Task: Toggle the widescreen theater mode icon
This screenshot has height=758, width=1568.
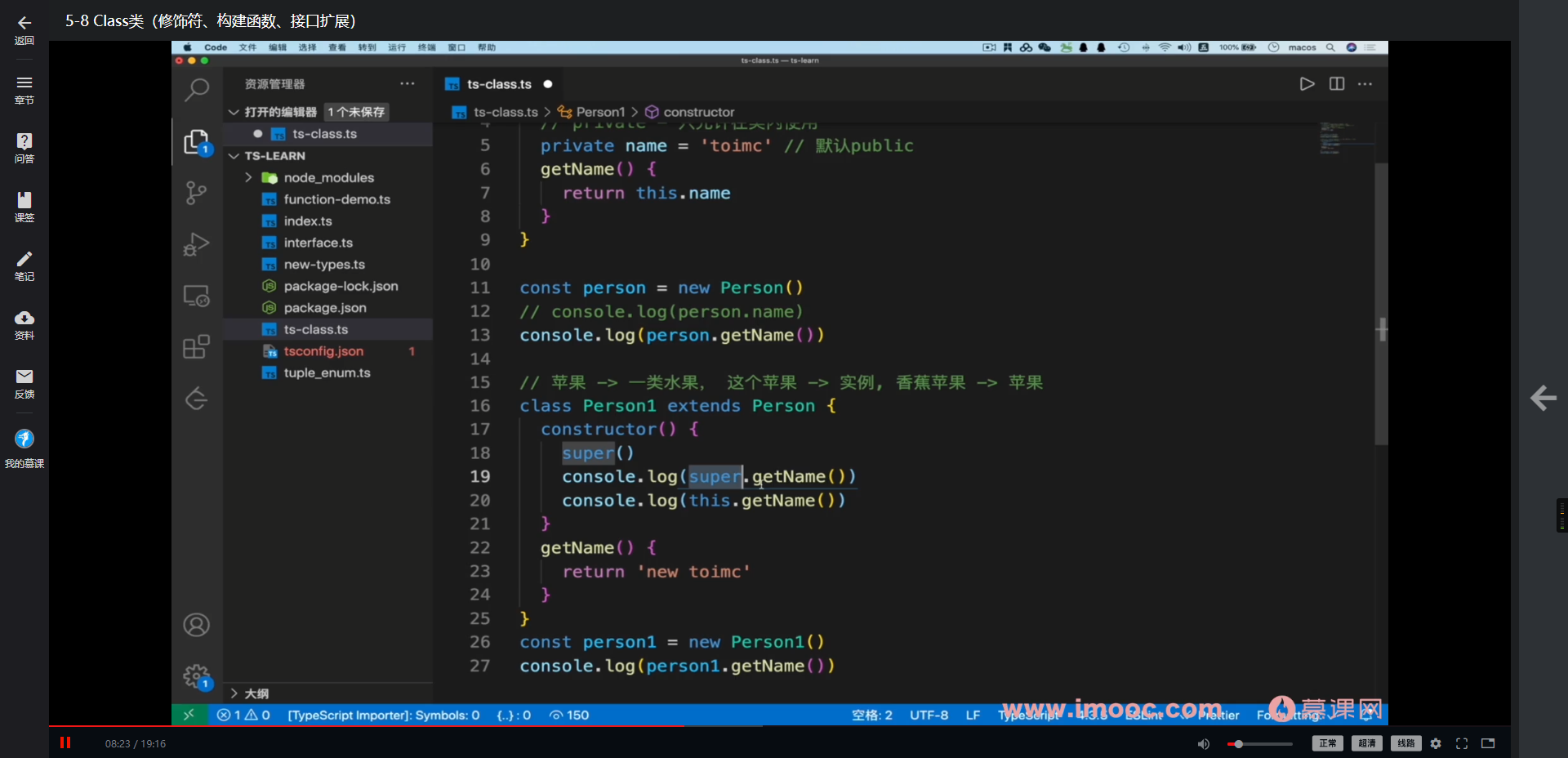Action: (x=1488, y=743)
